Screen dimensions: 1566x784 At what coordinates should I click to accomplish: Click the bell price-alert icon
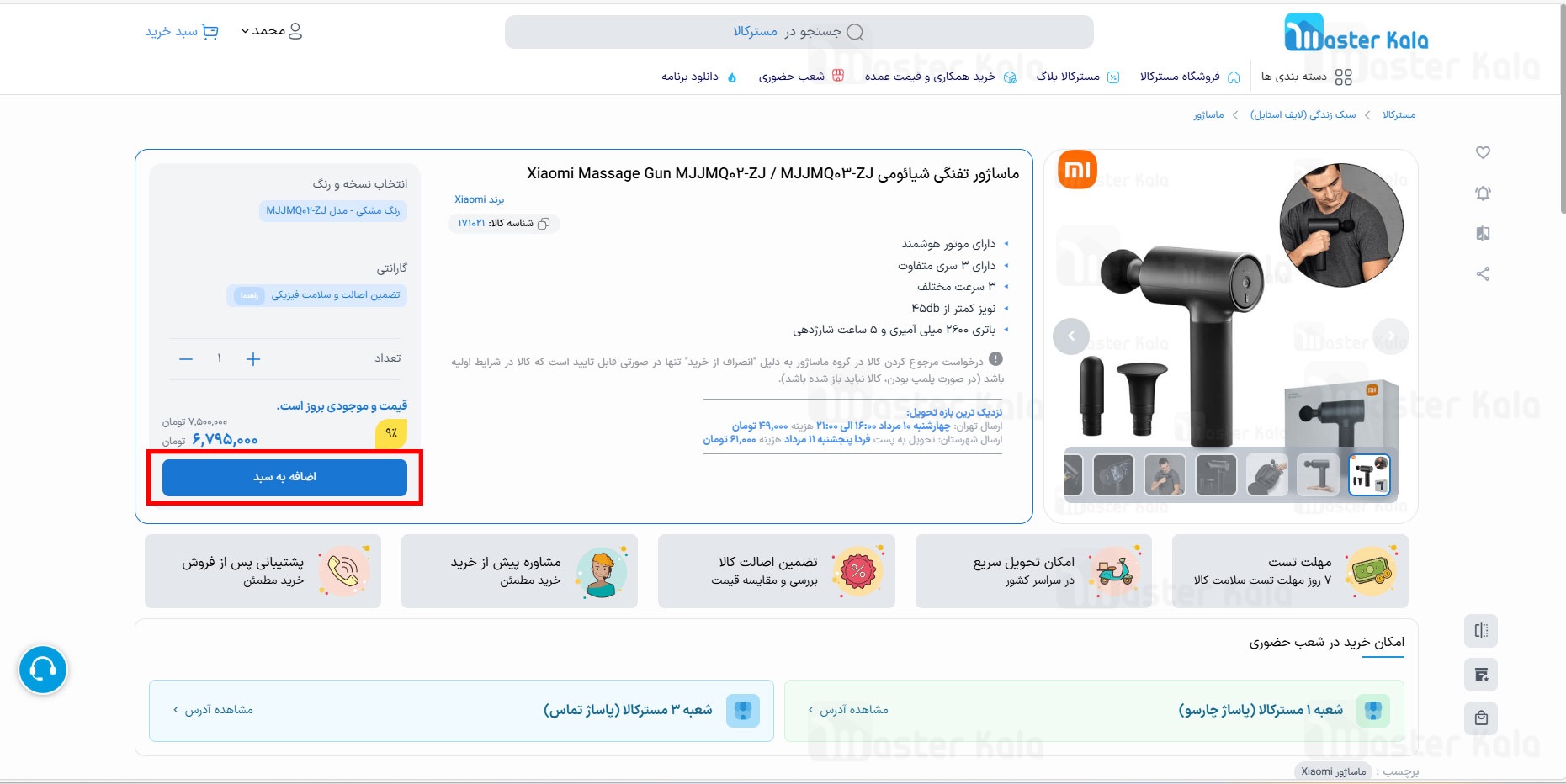(1483, 193)
